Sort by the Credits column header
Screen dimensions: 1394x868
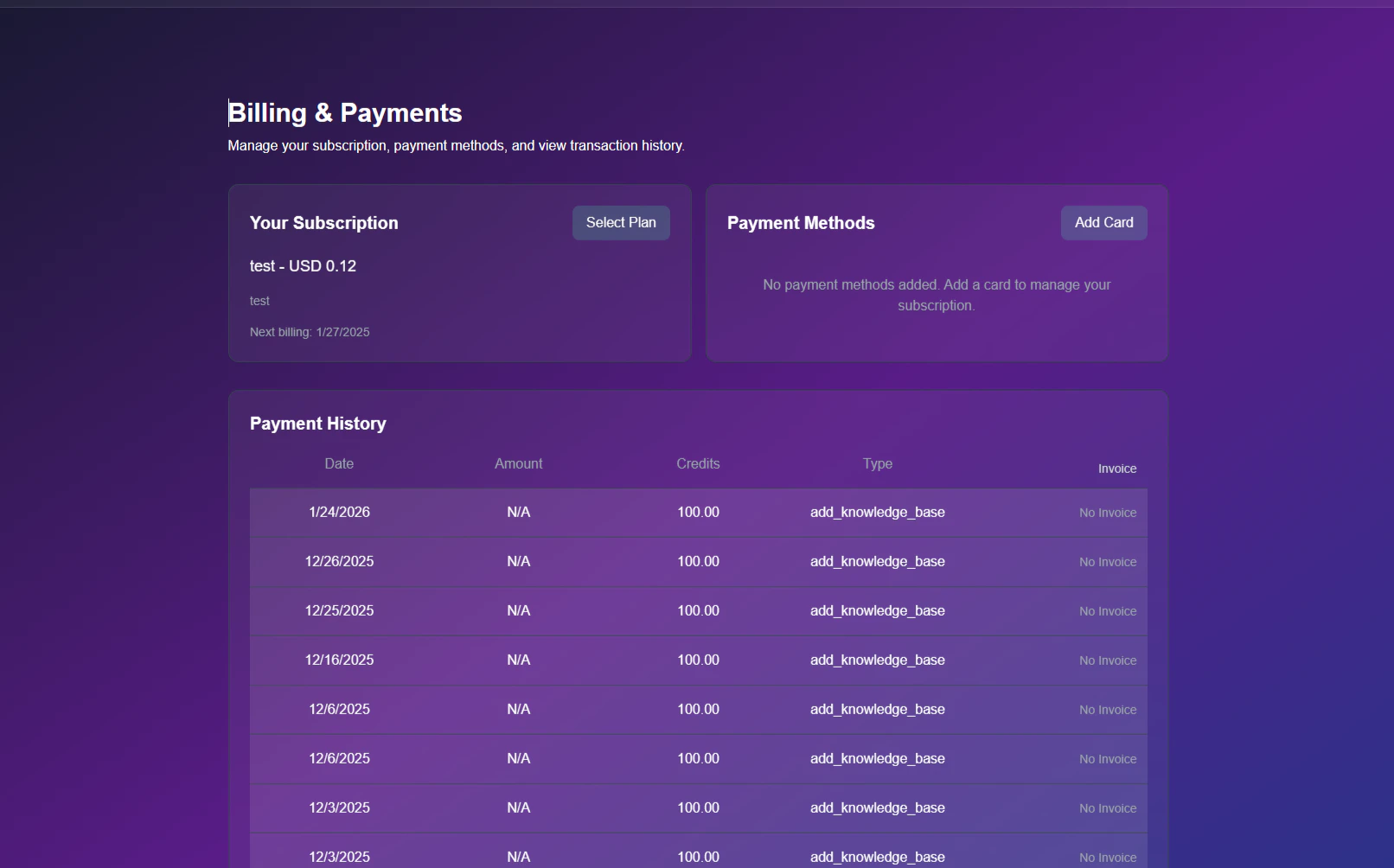(x=697, y=463)
